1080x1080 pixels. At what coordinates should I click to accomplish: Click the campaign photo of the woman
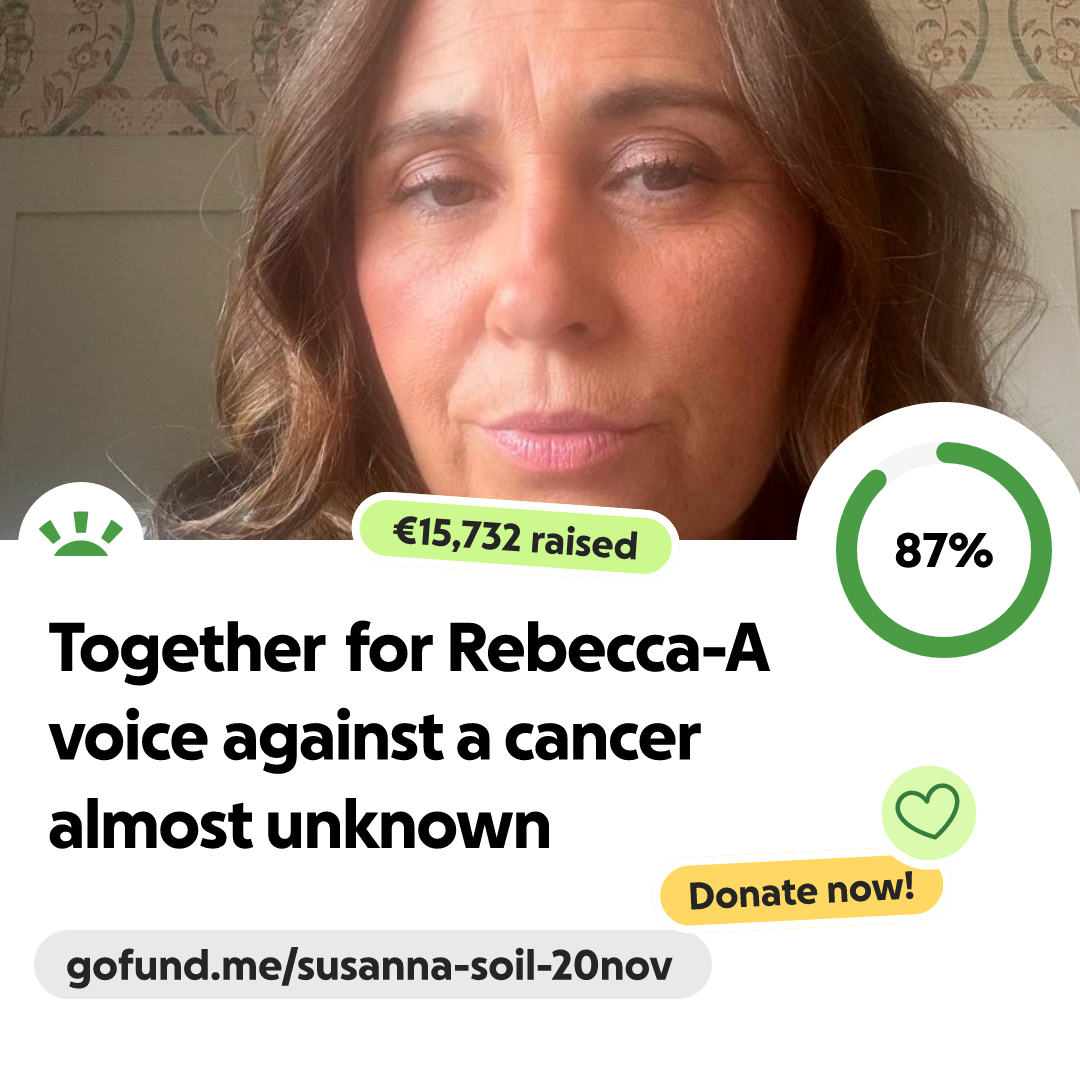540,269
